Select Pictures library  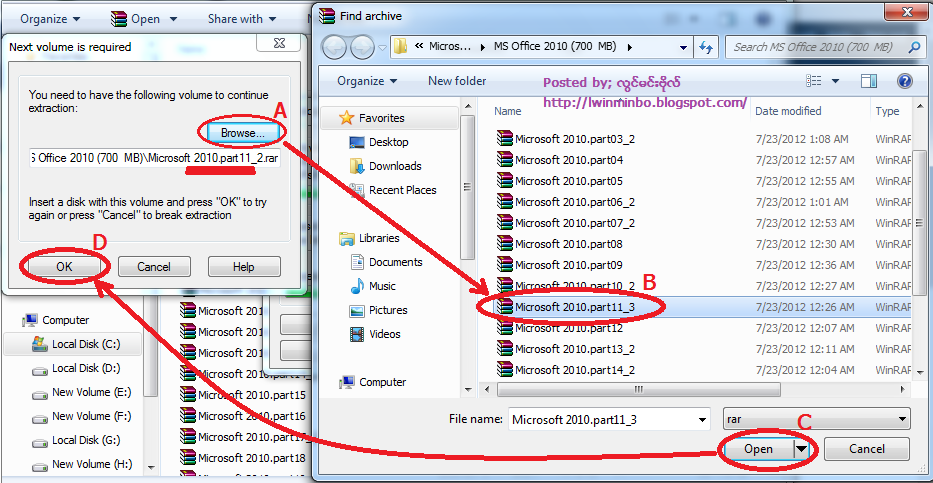(388, 310)
